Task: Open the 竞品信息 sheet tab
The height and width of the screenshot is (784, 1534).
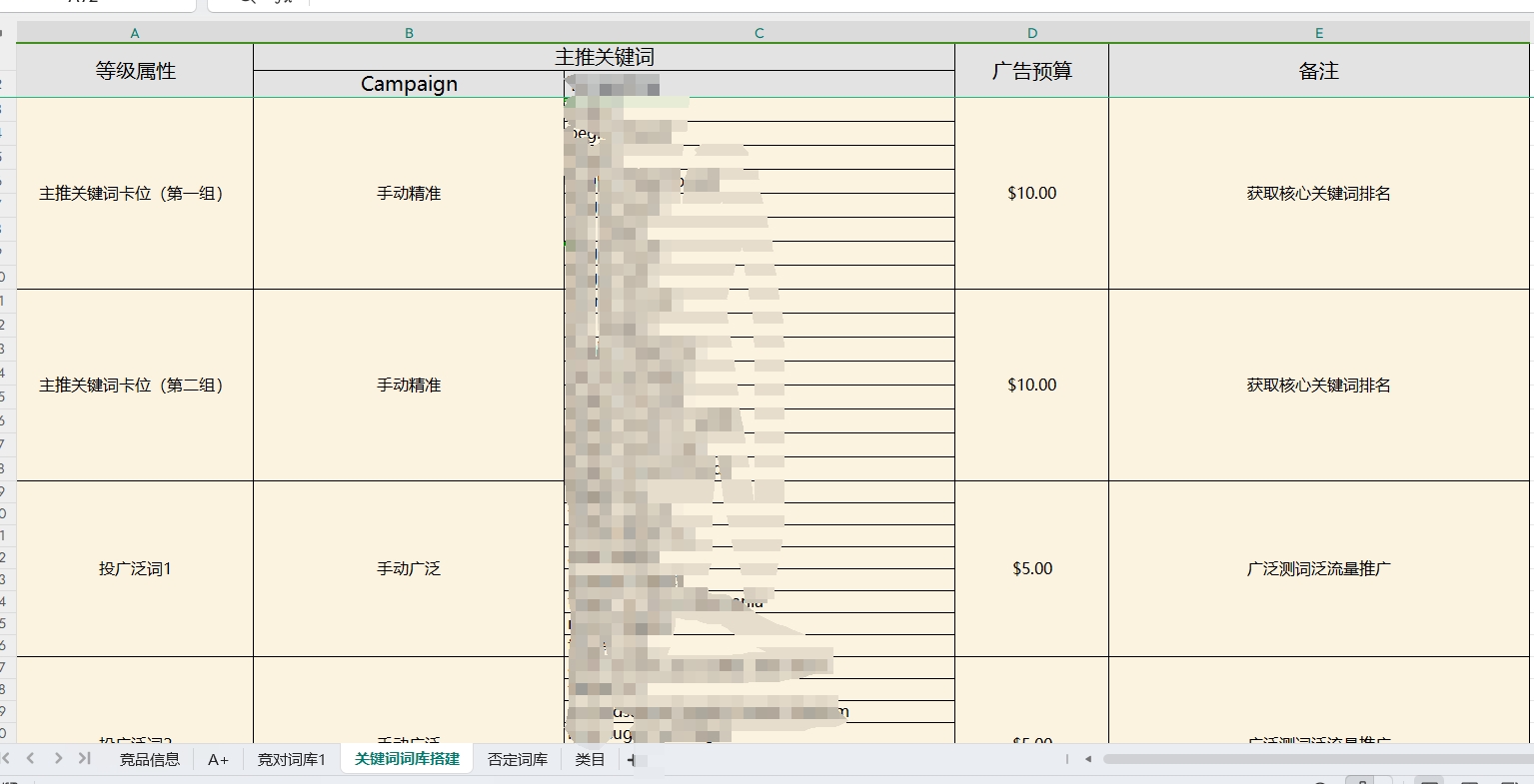Action: click(150, 759)
